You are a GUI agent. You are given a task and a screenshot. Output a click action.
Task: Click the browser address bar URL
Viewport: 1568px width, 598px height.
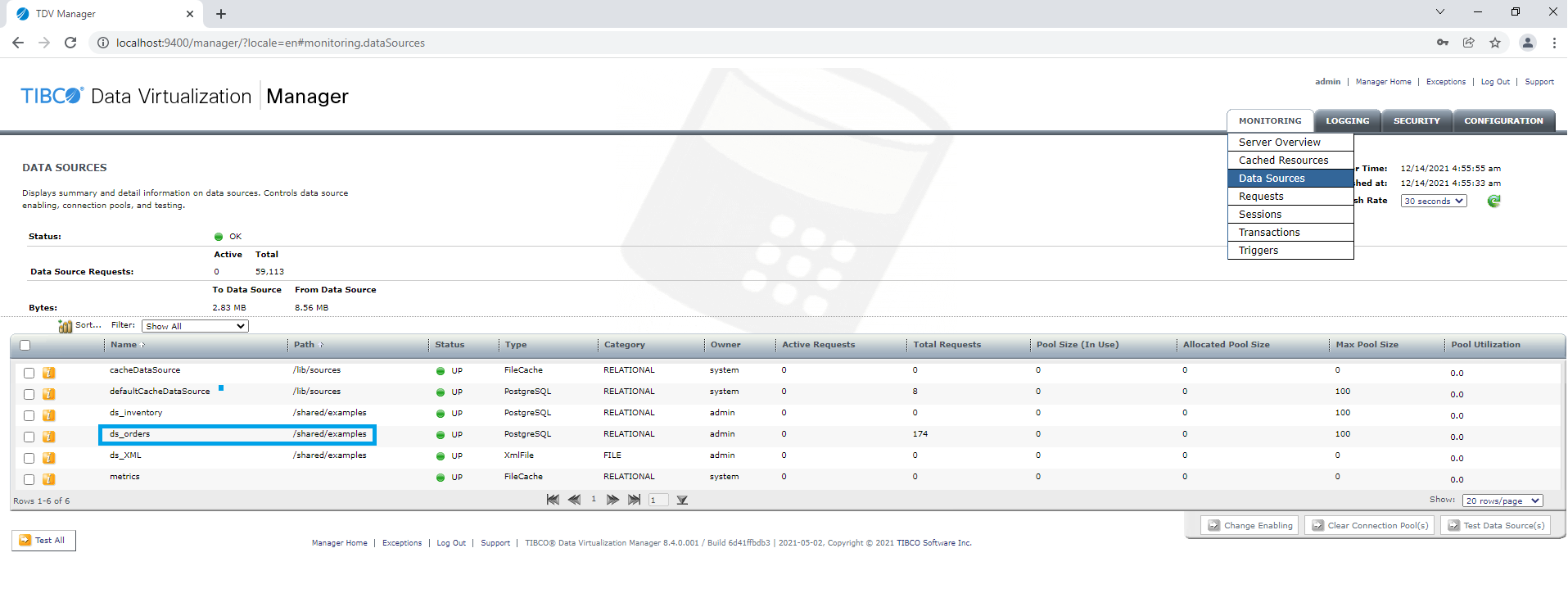[270, 43]
